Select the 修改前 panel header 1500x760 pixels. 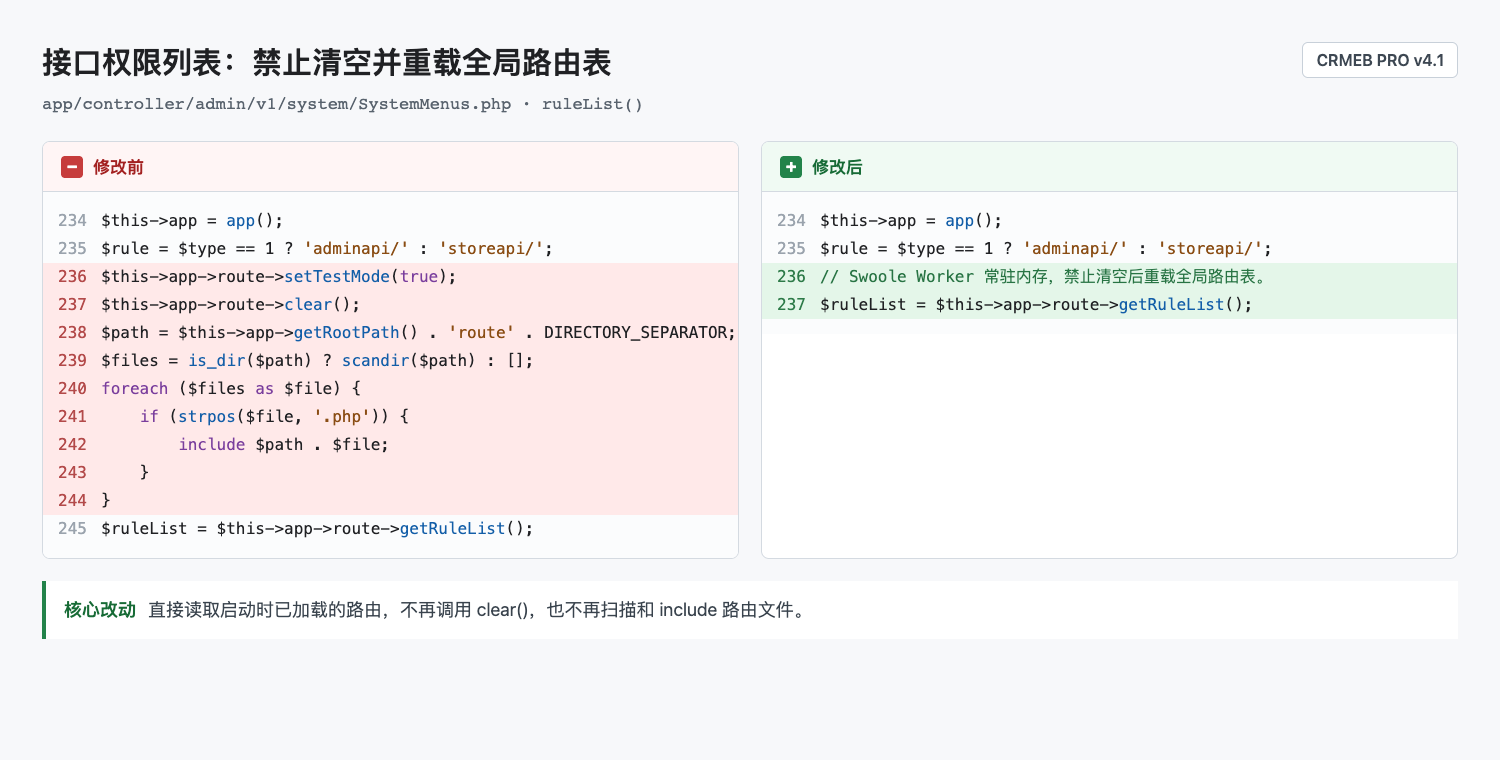tap(390, 167)
